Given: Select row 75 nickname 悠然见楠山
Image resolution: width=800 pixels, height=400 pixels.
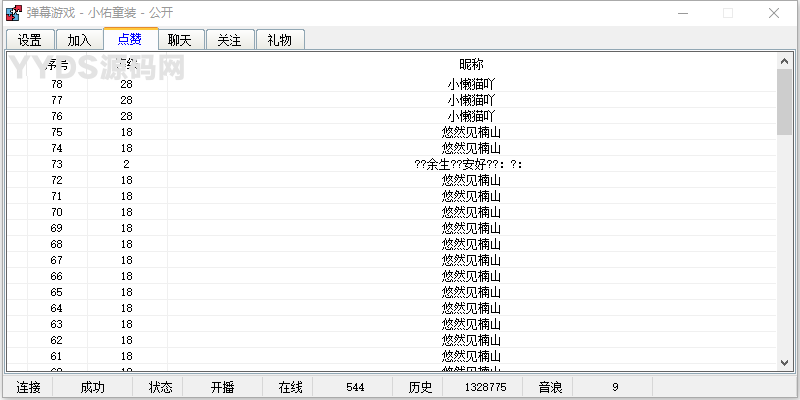Looking at the screenshot, I should (x=471, y=132).
